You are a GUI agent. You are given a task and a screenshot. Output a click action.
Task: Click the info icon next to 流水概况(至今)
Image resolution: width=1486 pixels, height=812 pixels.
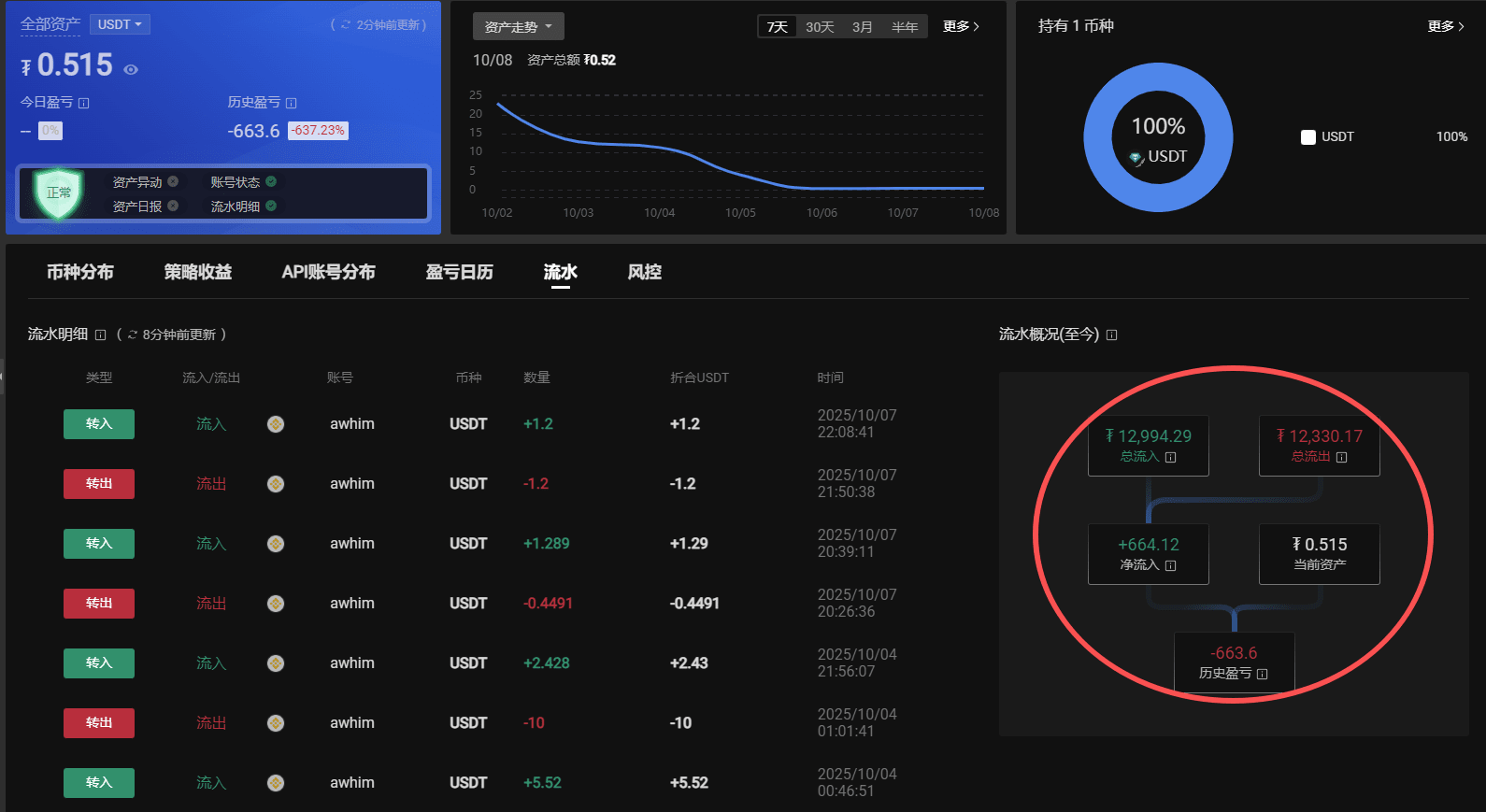click(1112, 335)
